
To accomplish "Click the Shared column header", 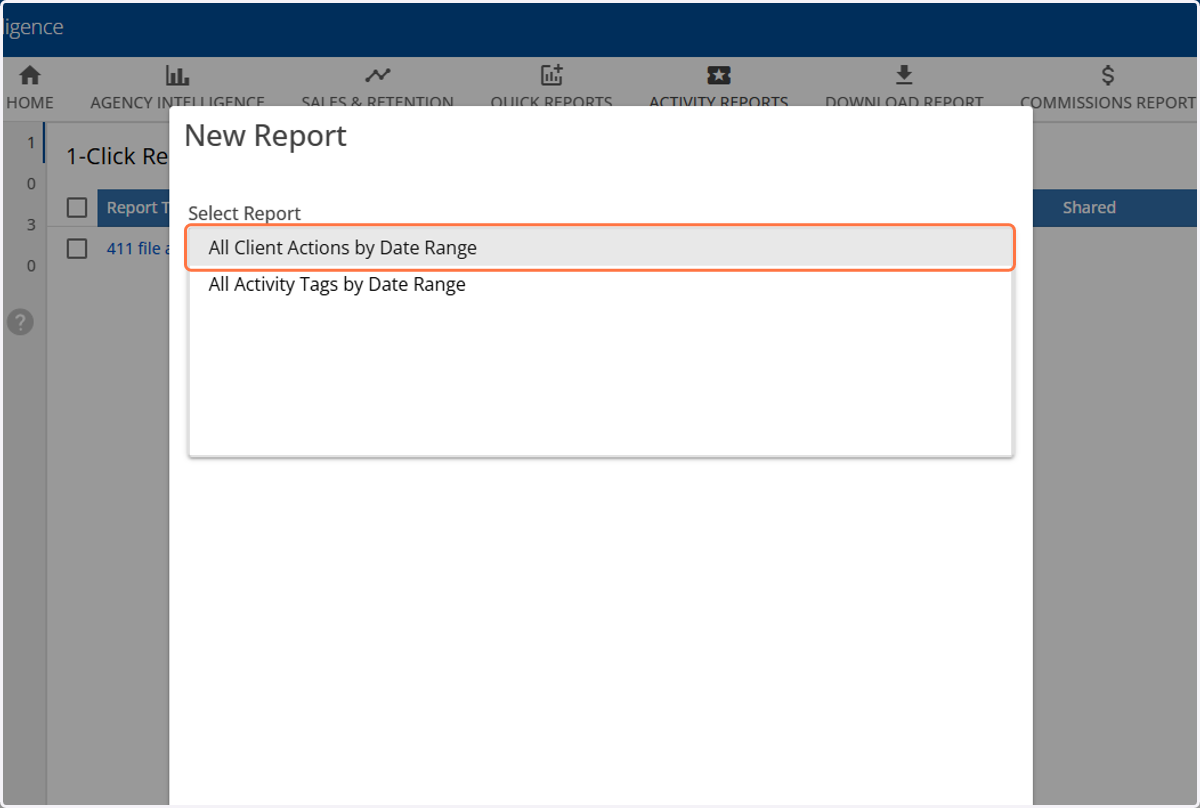I will click(1089, 207).
